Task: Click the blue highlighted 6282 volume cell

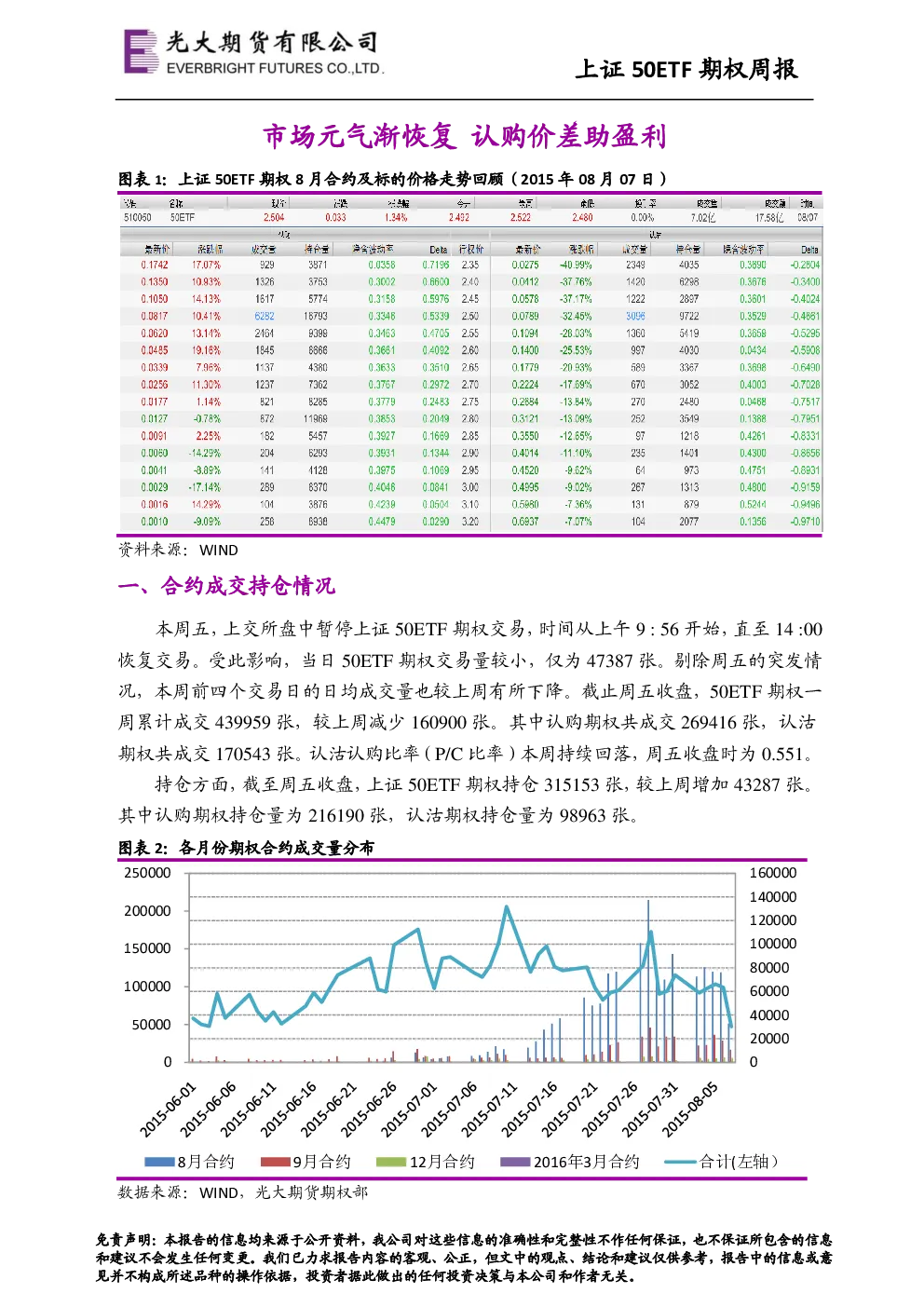Action: 265,316
